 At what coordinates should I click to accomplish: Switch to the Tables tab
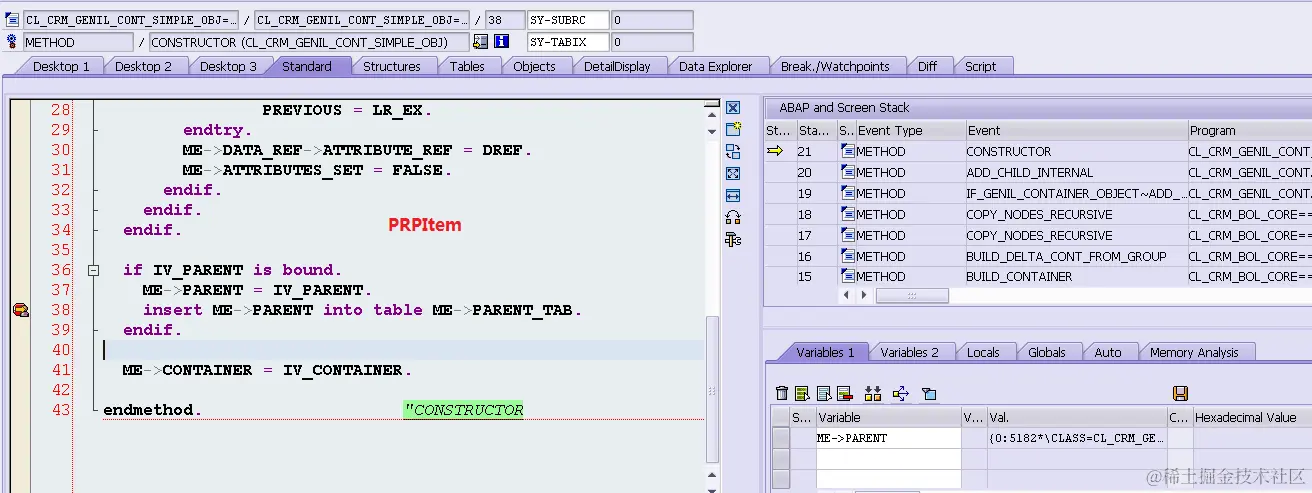tap(467, 66)
